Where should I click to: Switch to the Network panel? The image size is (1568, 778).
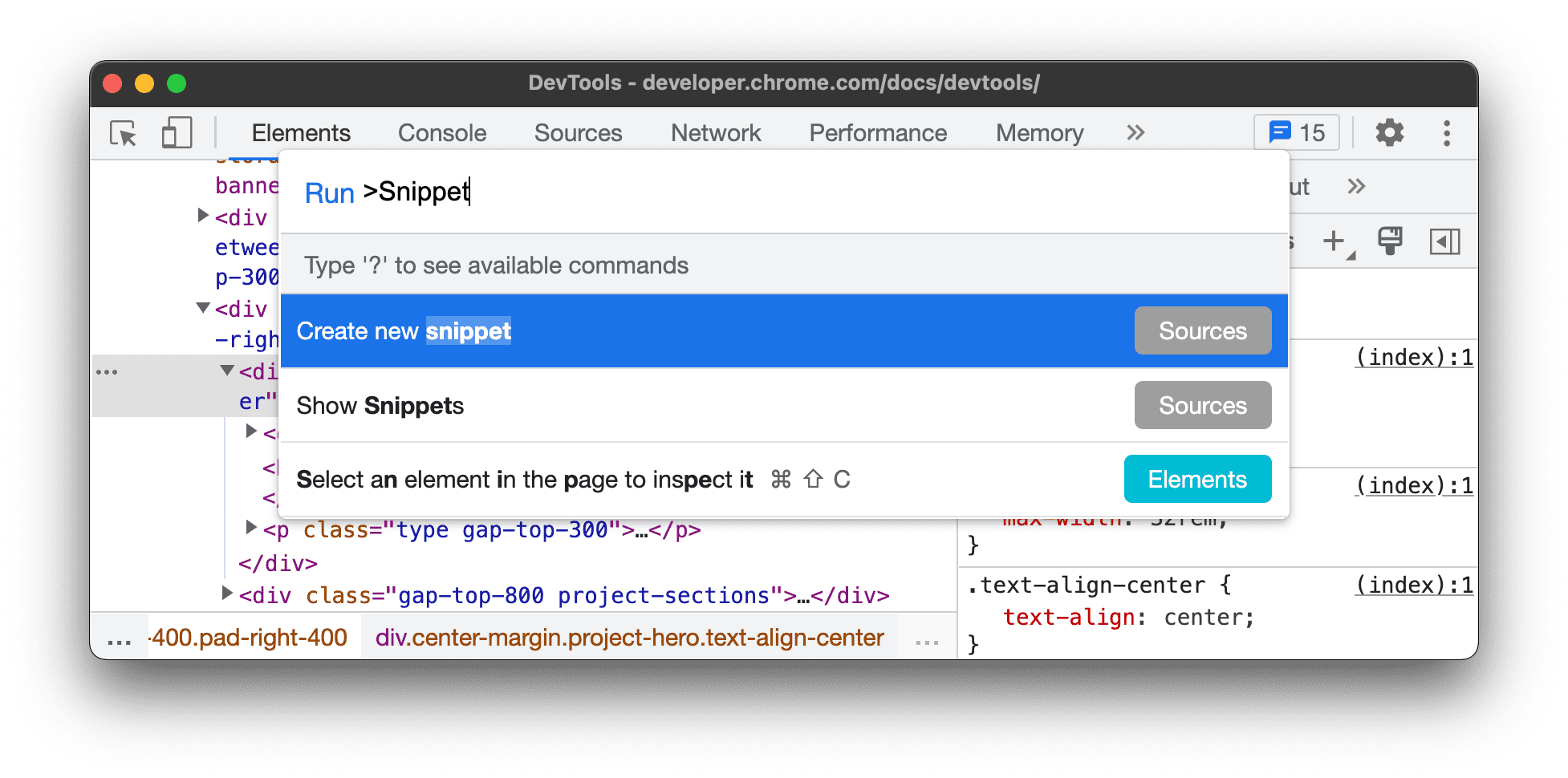[x=715, y=133]
